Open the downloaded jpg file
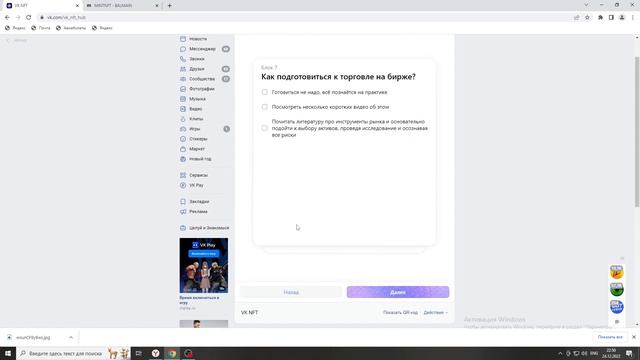 [33, 338]
